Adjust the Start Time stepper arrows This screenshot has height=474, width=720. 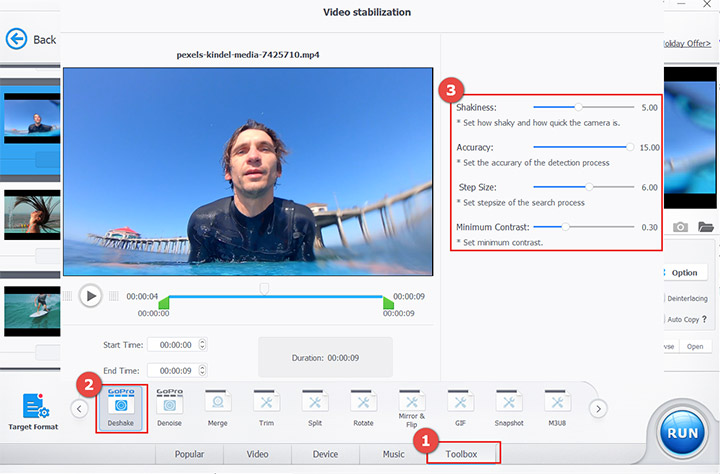202,344
